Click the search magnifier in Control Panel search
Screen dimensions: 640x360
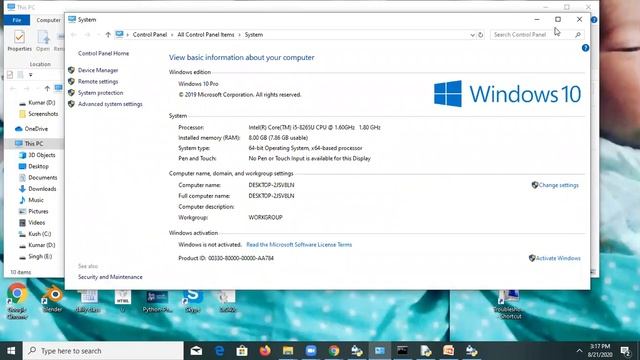[x=578, y=35]
